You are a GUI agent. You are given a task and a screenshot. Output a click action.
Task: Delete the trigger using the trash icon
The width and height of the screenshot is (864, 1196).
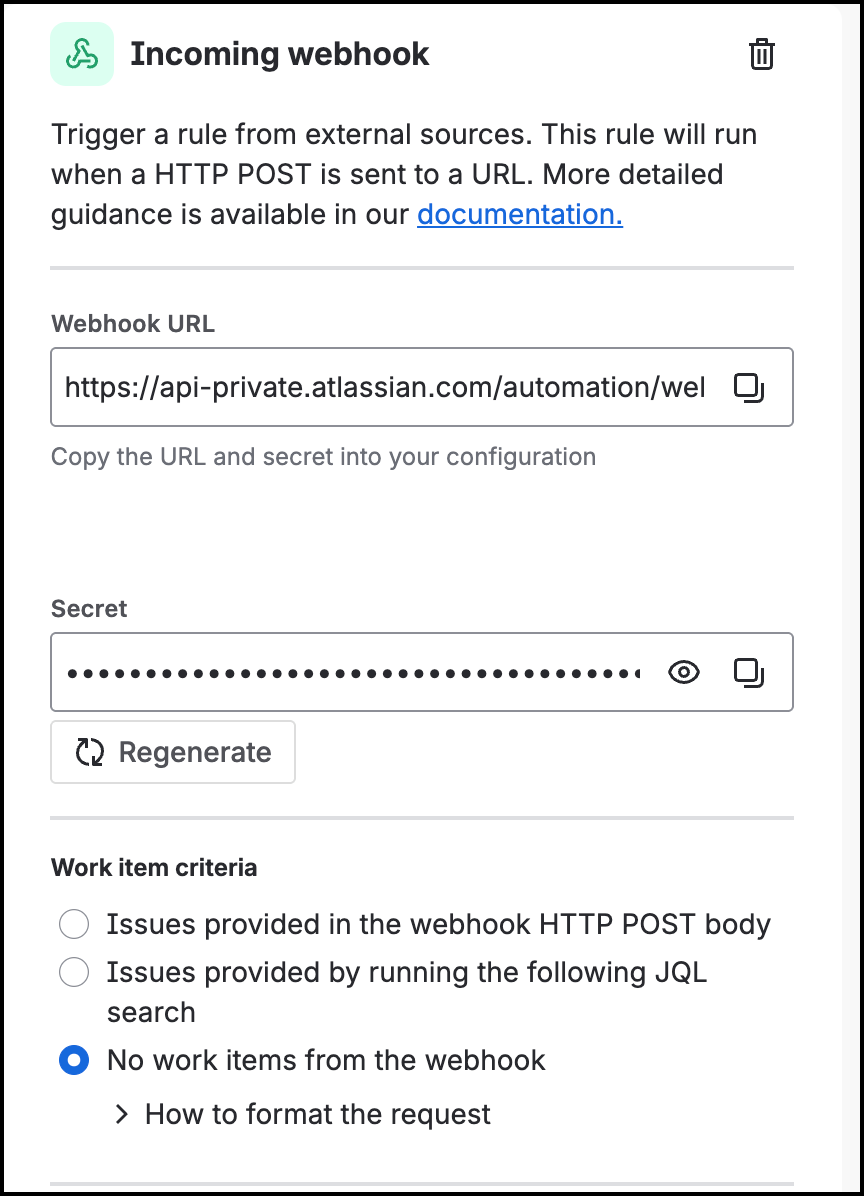761,55
